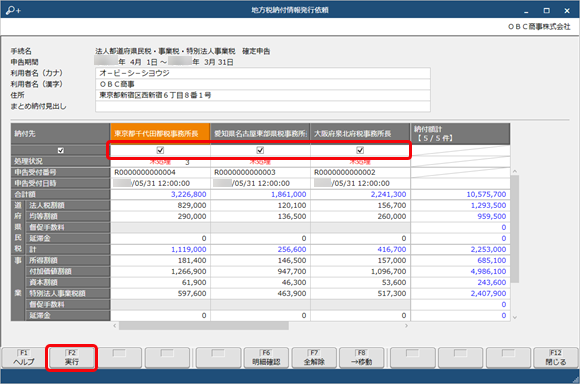580x384 pixels.
Task: Click F12 閉じる button
Action: click(556, 358)
